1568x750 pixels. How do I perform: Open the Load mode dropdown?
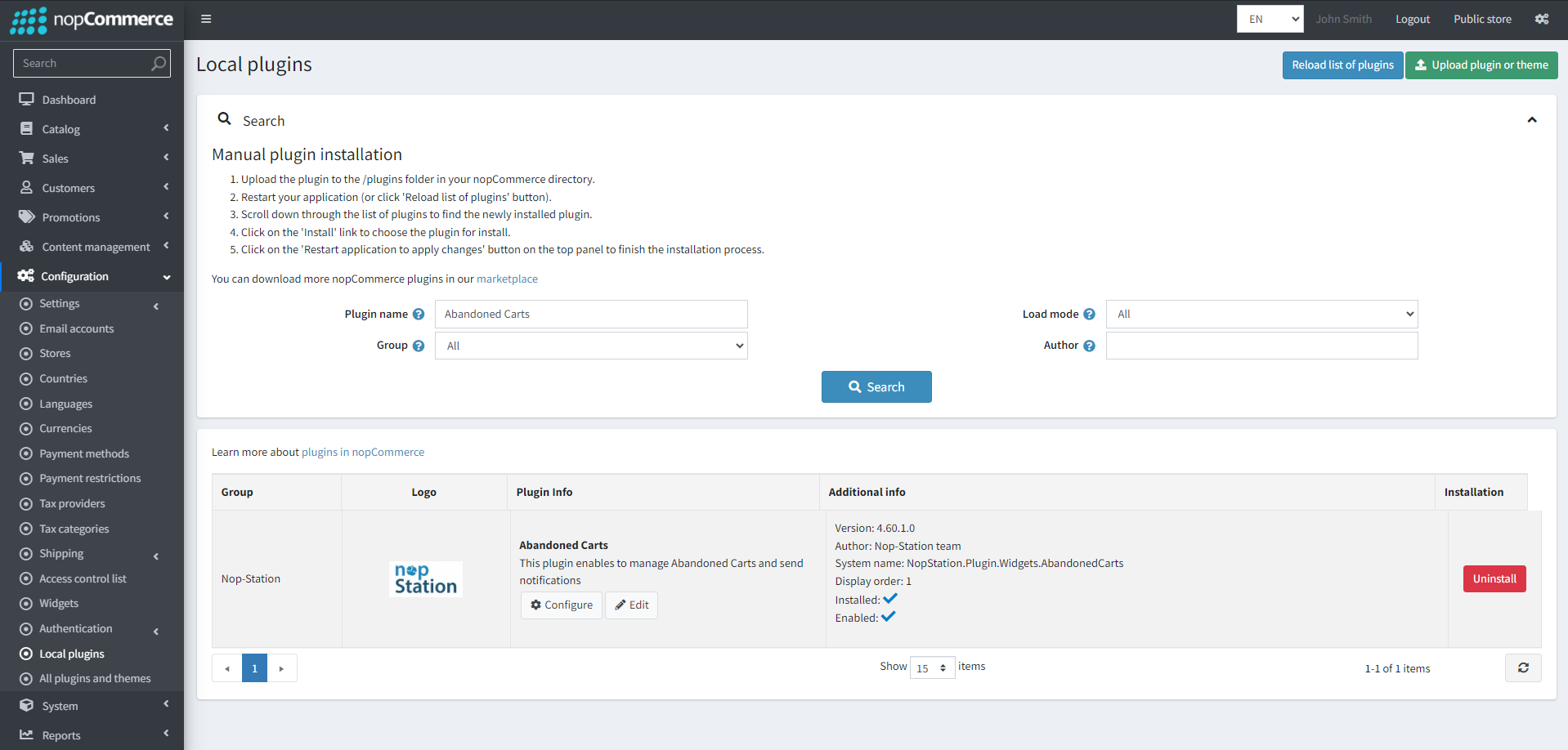[x=1261, y=315]
